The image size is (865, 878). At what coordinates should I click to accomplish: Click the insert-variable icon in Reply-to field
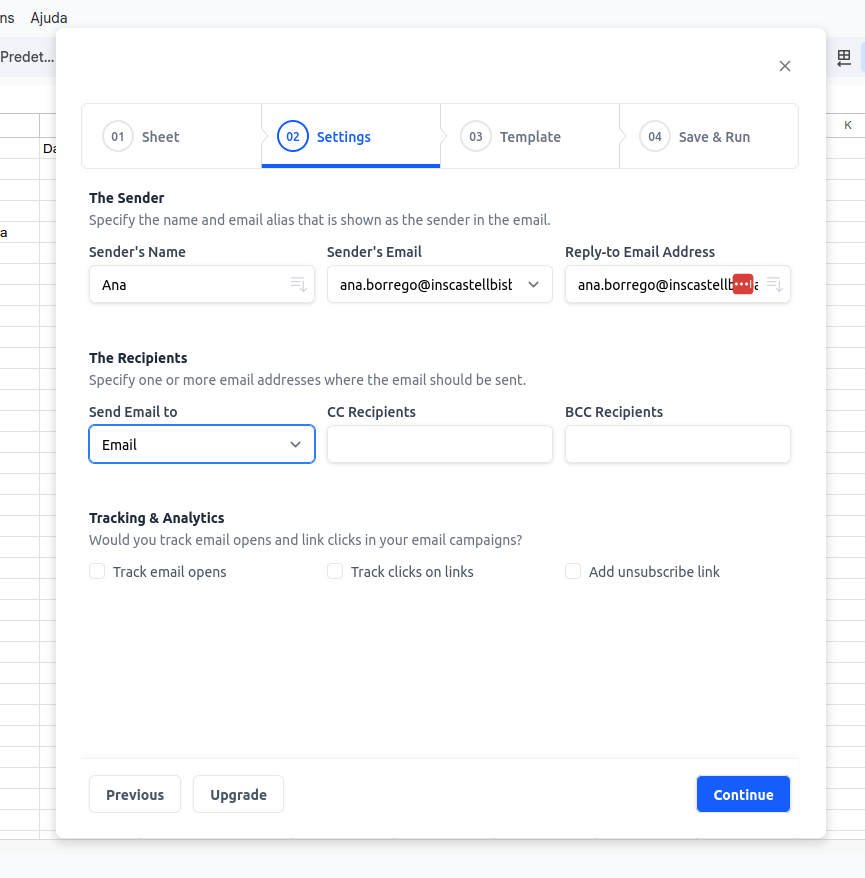pos(774,284)
